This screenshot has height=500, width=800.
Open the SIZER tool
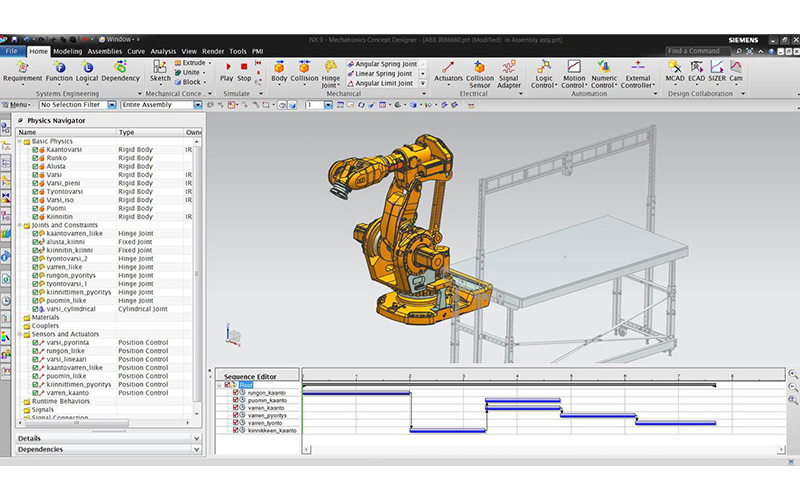point(717,72)
